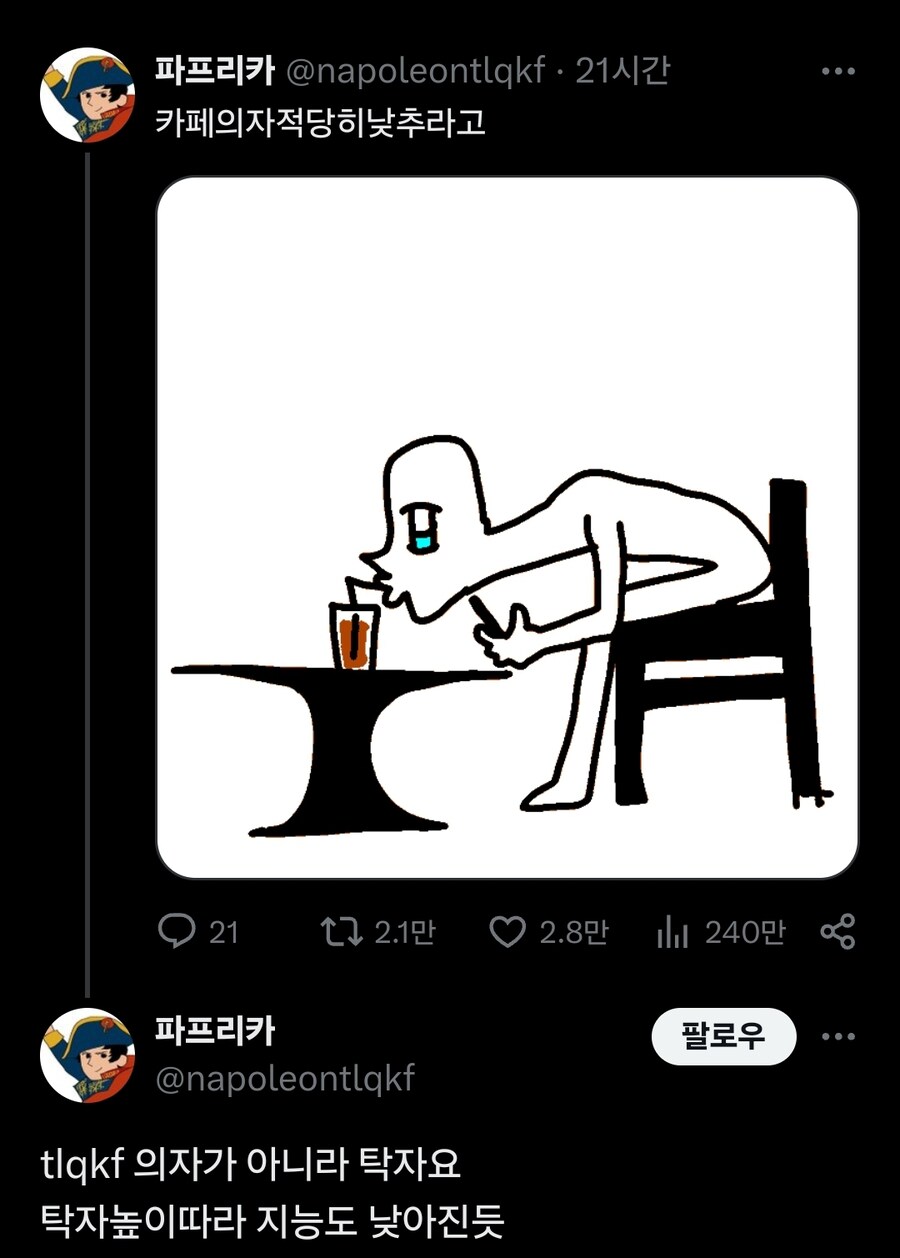Tap the share icon under the tweet
The width and height of the screenshot is (900, 1258).
click(837, 932)
